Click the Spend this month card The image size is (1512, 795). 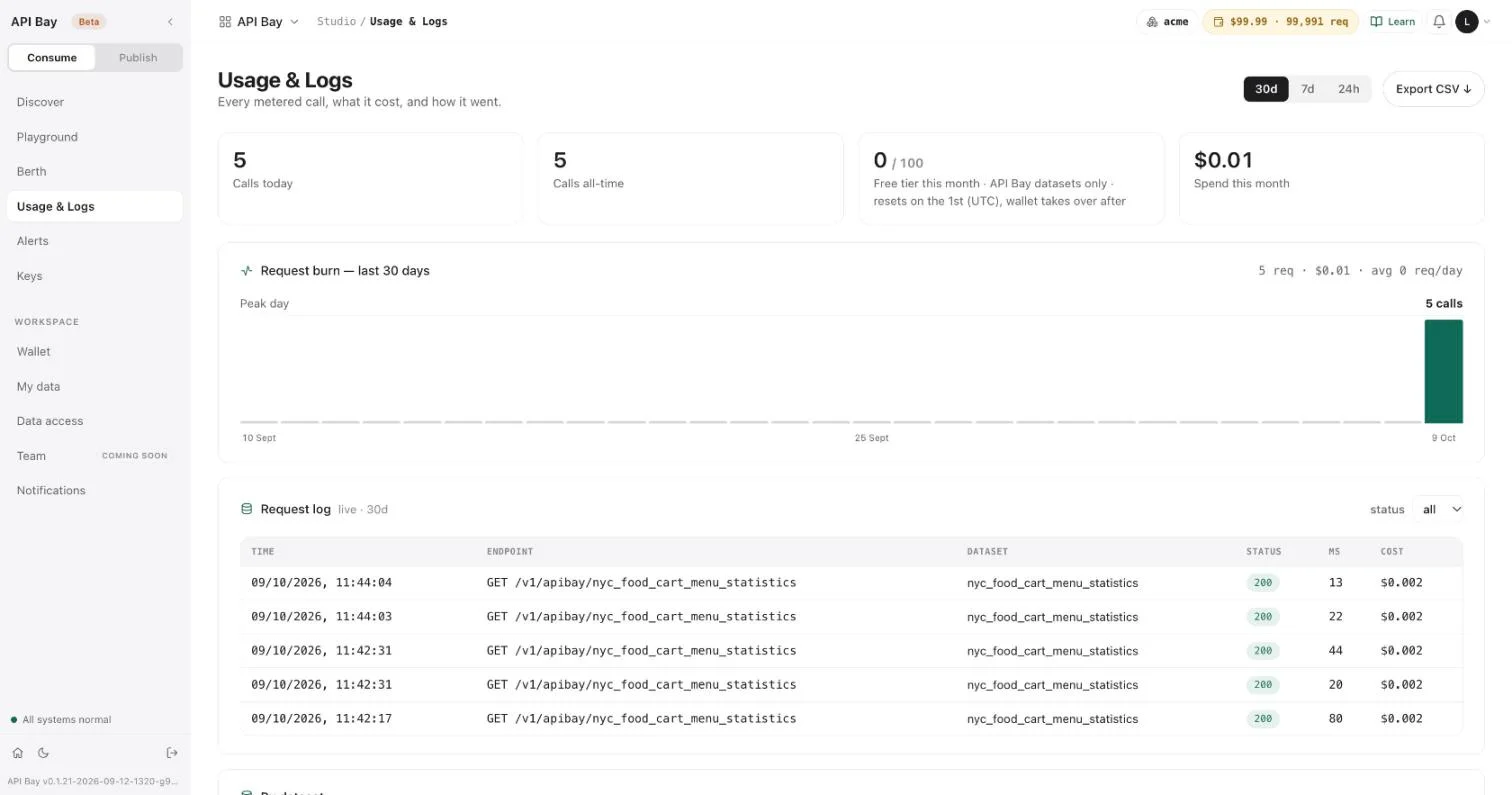click(x=1331, y=179)
